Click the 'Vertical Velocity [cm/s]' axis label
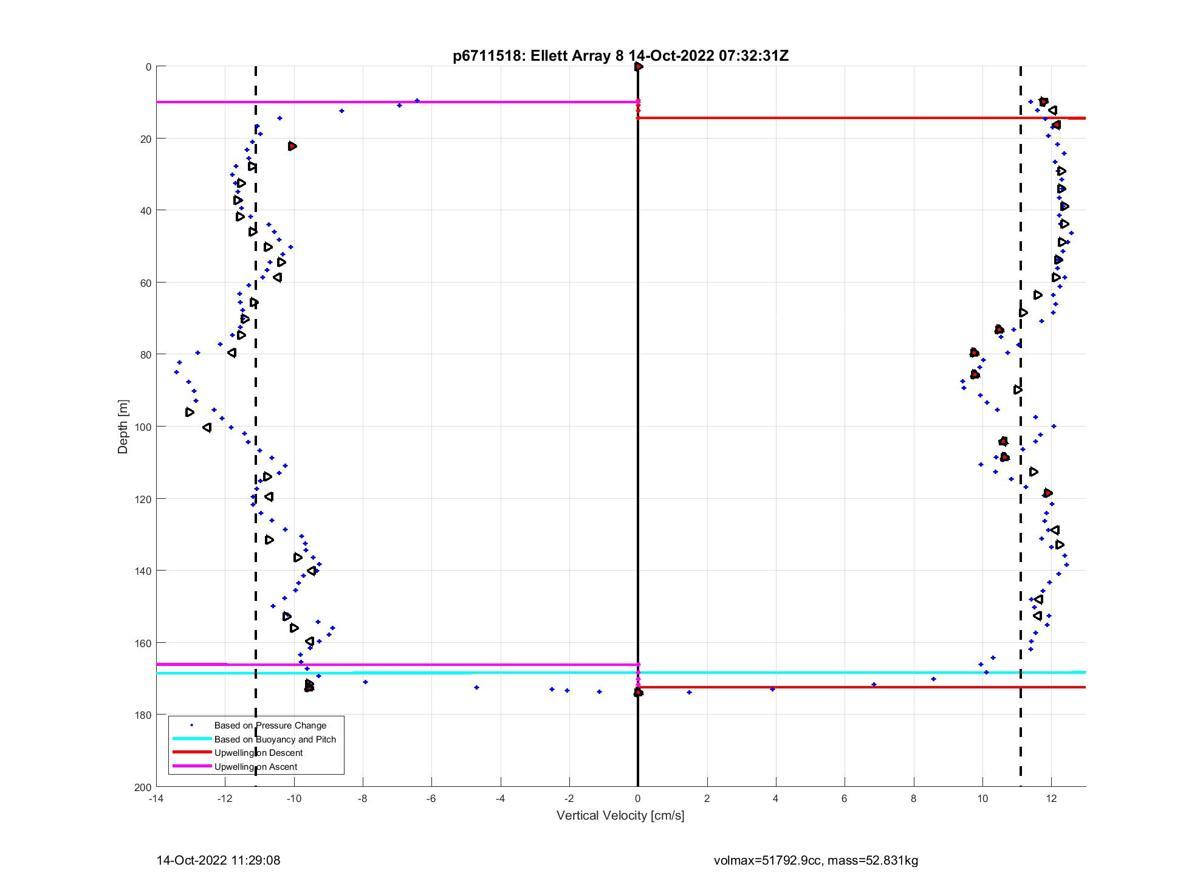 tap(620, 816)
